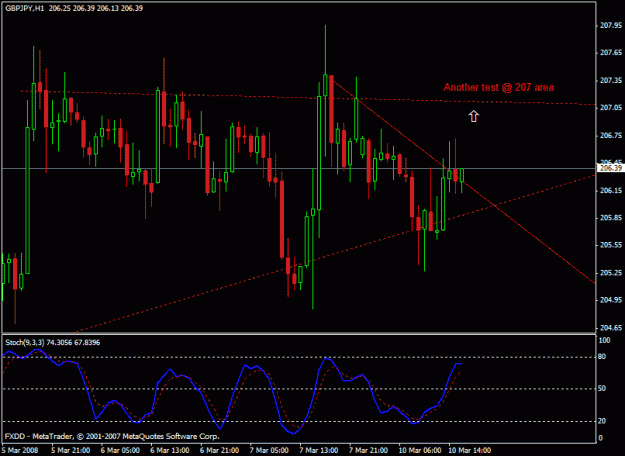
Task: Click the 80 level on stochastic scale
Action: pyautogui.click(x=602, y=357)
